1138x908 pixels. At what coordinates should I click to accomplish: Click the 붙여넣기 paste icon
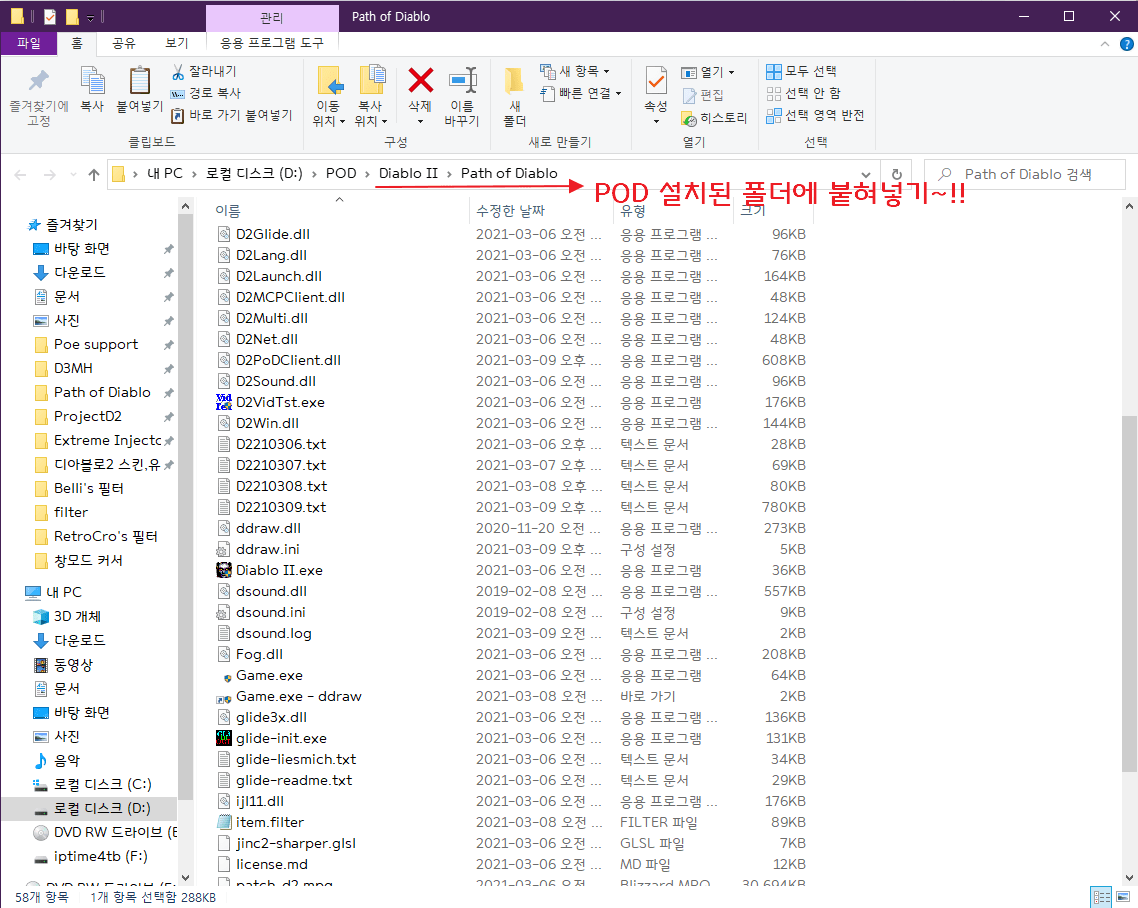point(139,80)
